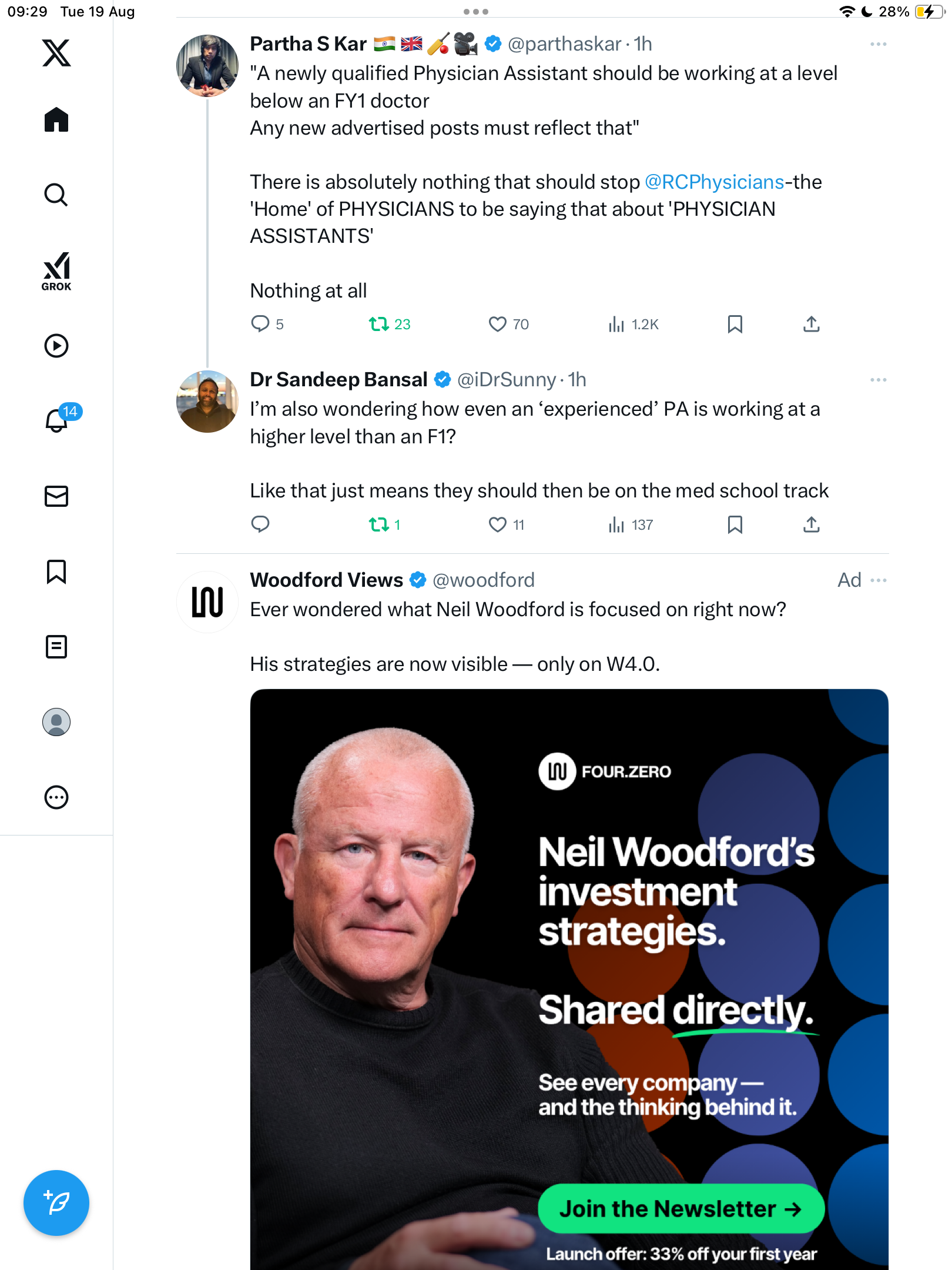This screenshot has width=952, height=1270.
Task: Open the Search page in sidebar
Action: [56, 195]
